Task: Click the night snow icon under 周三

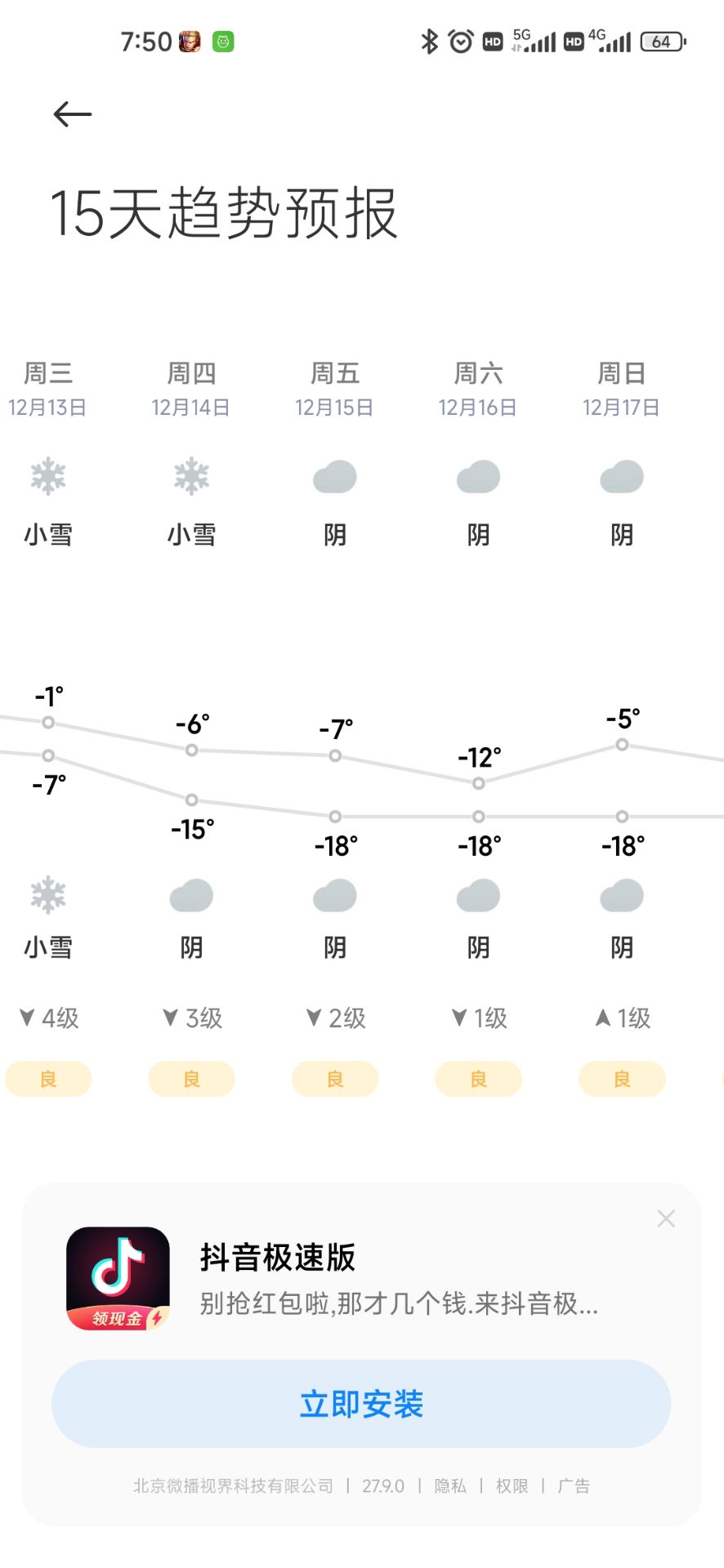Action: click(48, 895)
